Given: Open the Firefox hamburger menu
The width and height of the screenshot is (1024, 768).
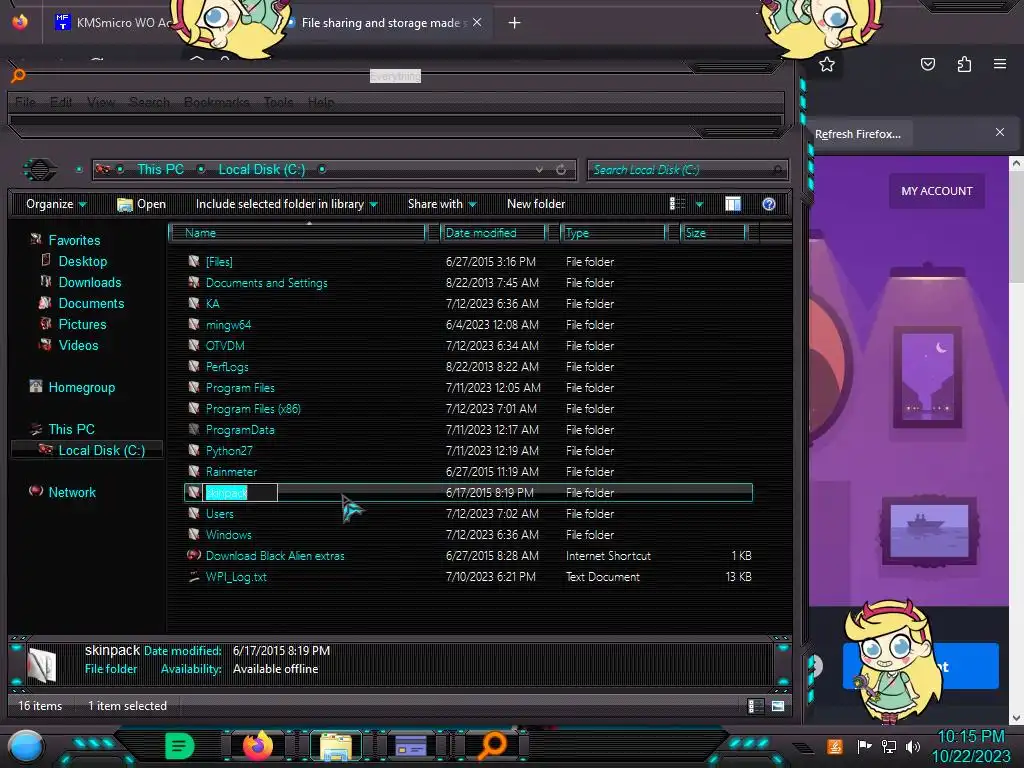Looking at the screenshot, I should (1000, 64).
